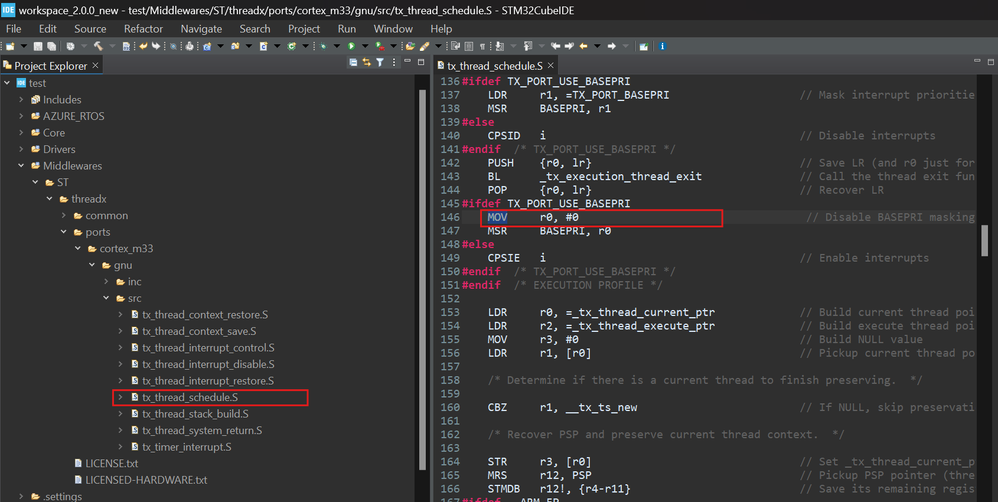Click the New Class green icon
The width and height of the screenshot is (998, 502).
coord(291,46)
